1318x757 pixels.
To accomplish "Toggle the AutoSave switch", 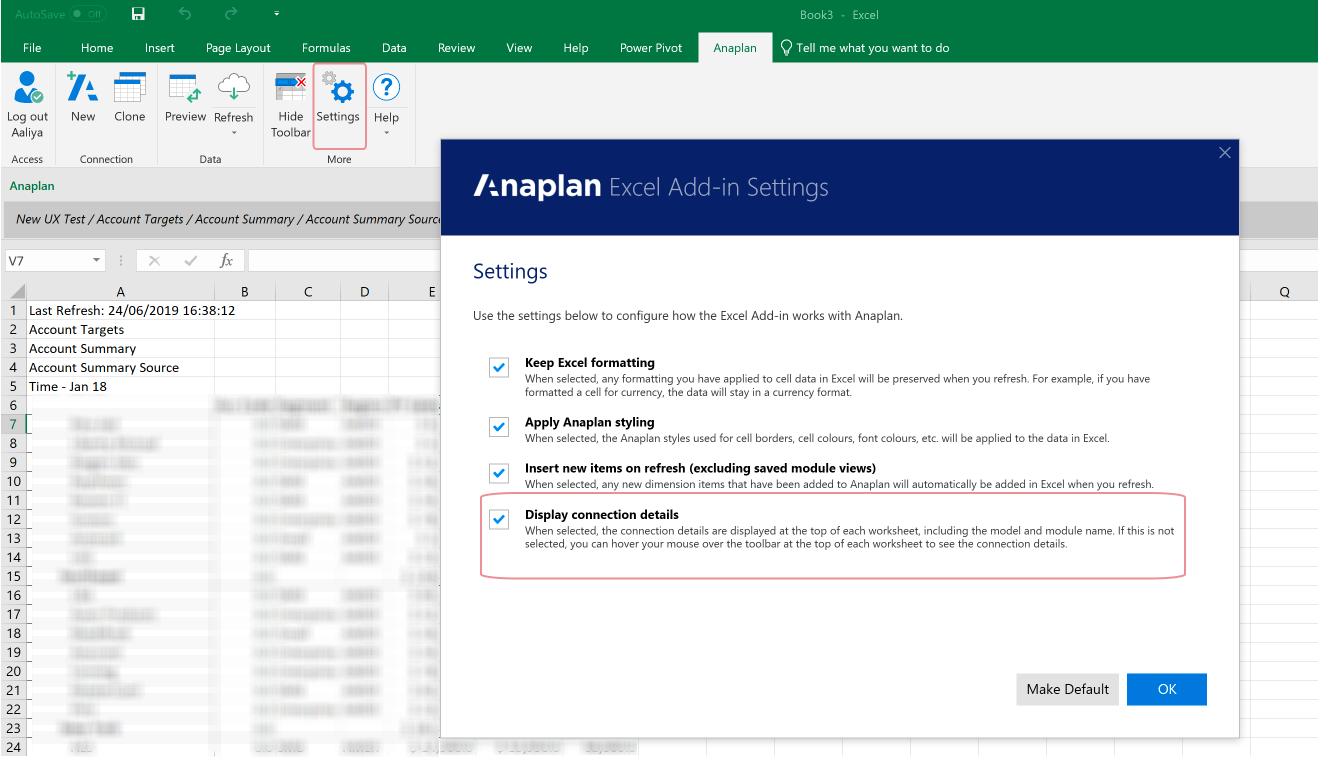I will 89,14.
